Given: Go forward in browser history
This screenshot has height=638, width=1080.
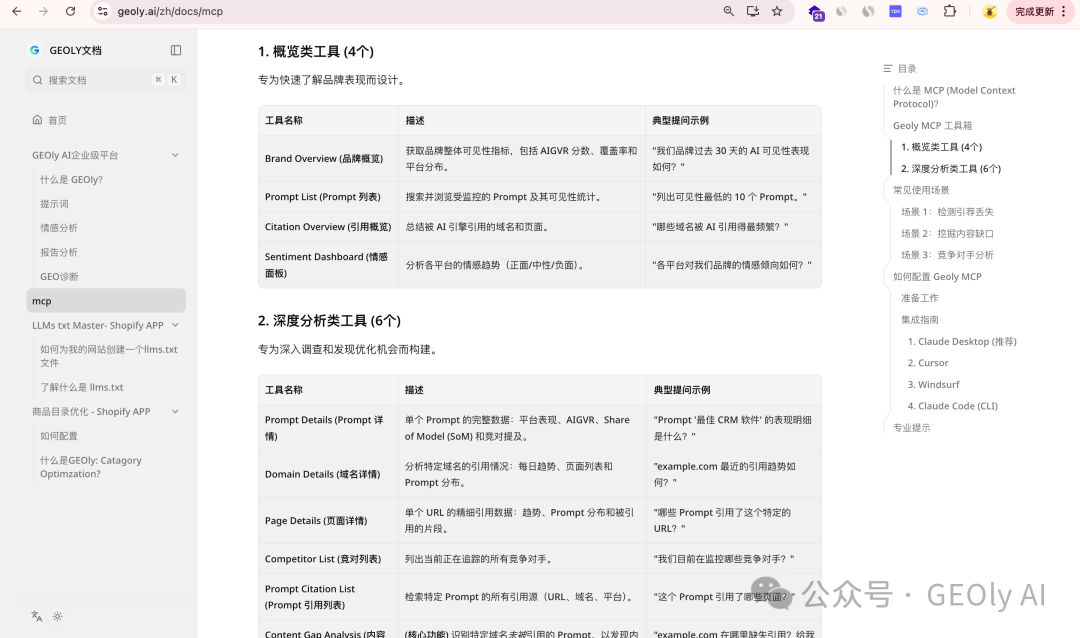Looking at the screenshot, I should click(x=43, y=11).
